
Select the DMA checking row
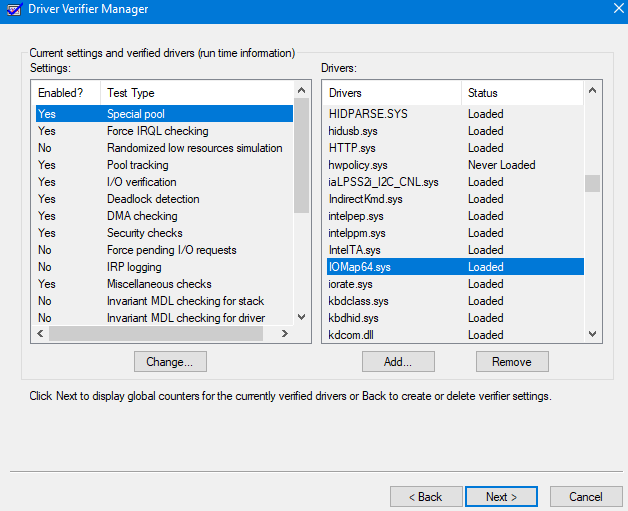164,216
